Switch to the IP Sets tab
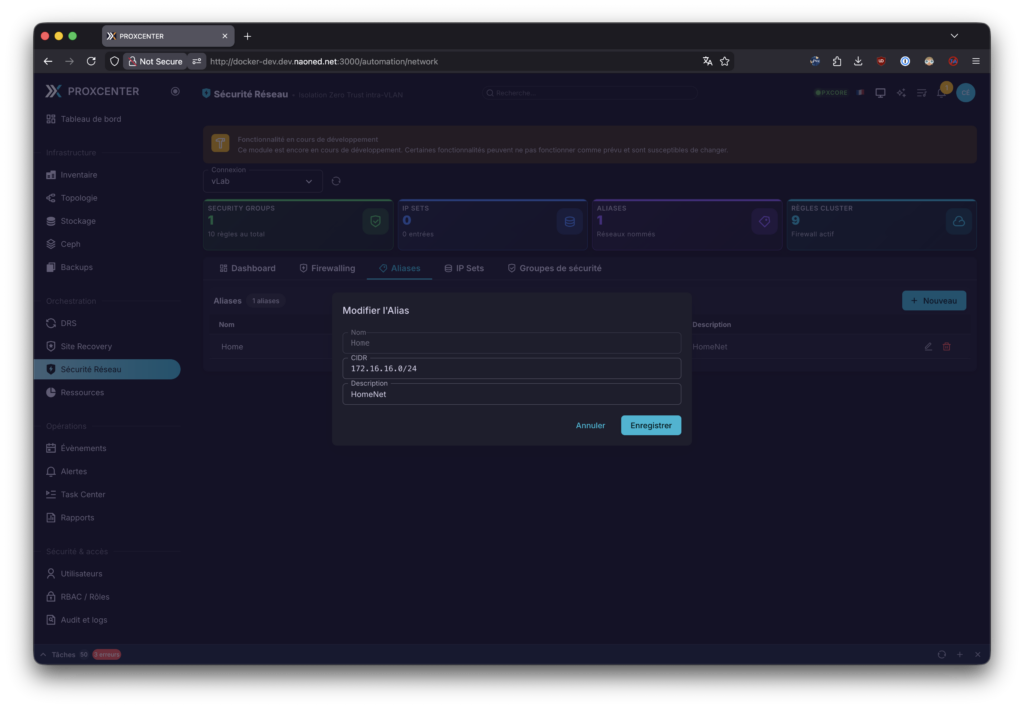The height and width of the screenshot is (709, 1024). pyautogui.click(x=464, y=268)
